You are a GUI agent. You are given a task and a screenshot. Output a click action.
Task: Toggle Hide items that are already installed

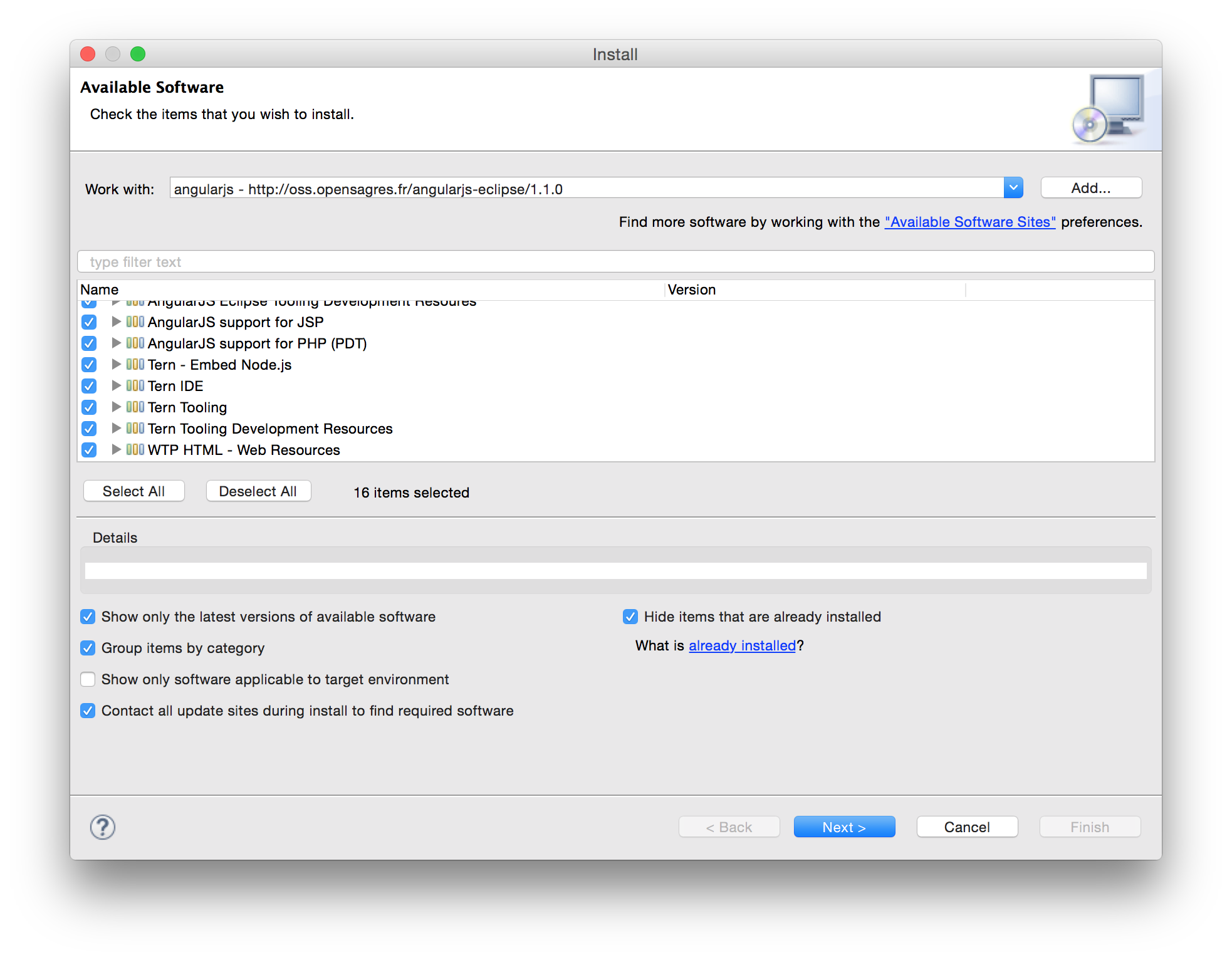pyautogui.click(x=630, y=617)
